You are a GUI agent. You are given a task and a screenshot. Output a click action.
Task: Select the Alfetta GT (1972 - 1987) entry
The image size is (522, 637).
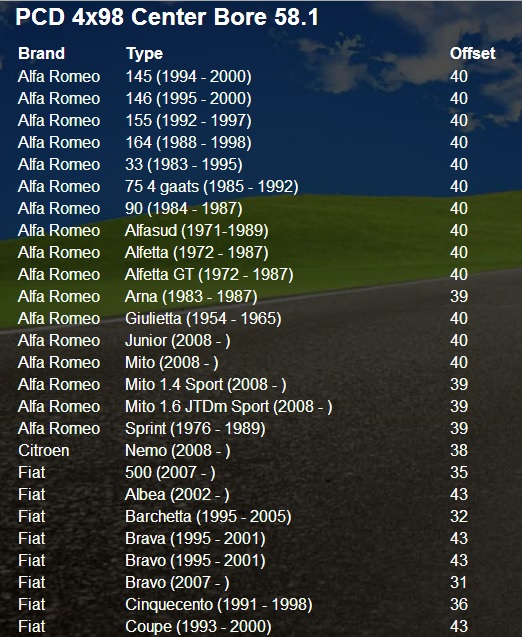coord(209,275)
